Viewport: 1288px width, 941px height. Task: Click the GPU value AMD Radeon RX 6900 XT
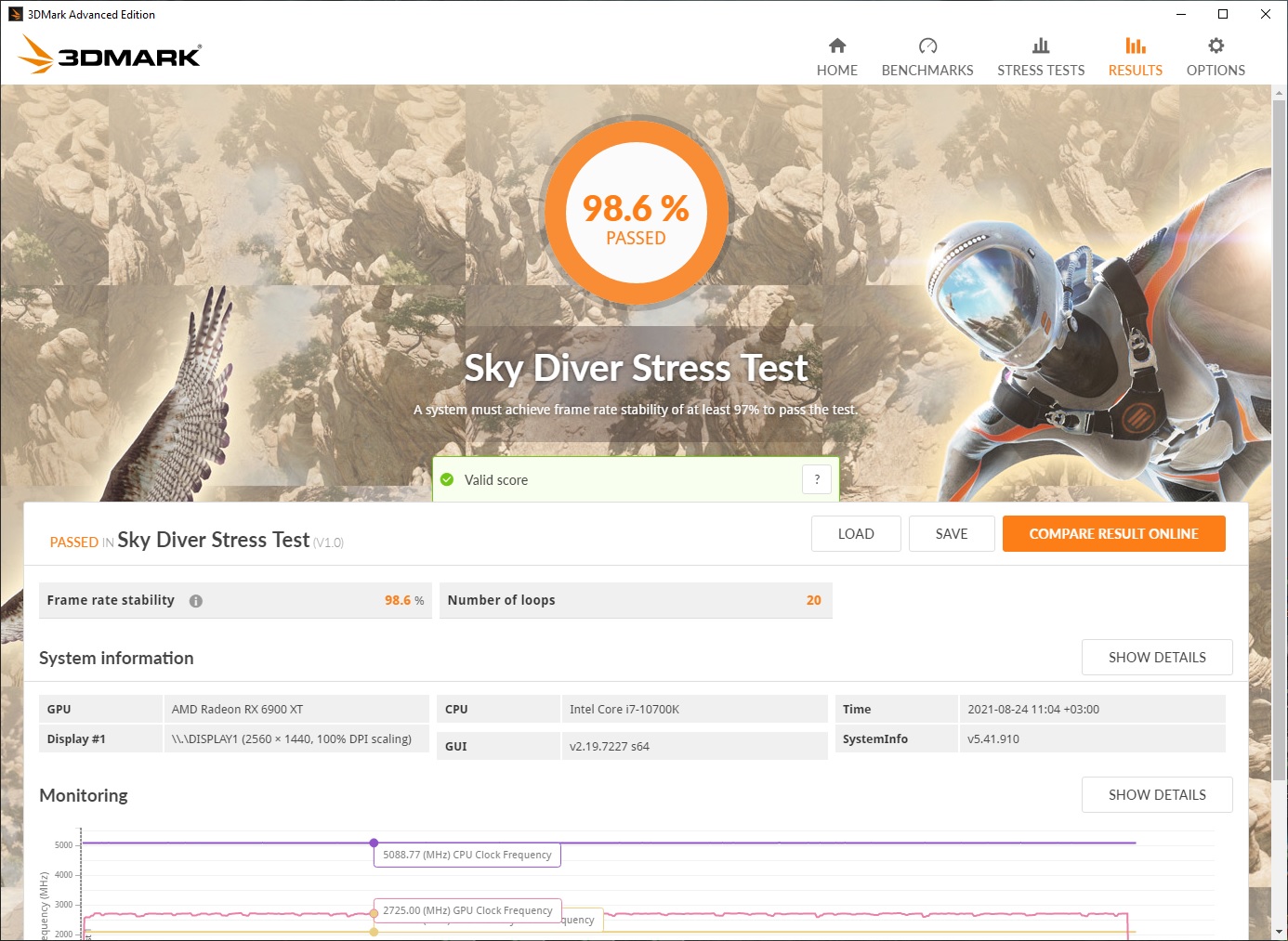[238, 710]
